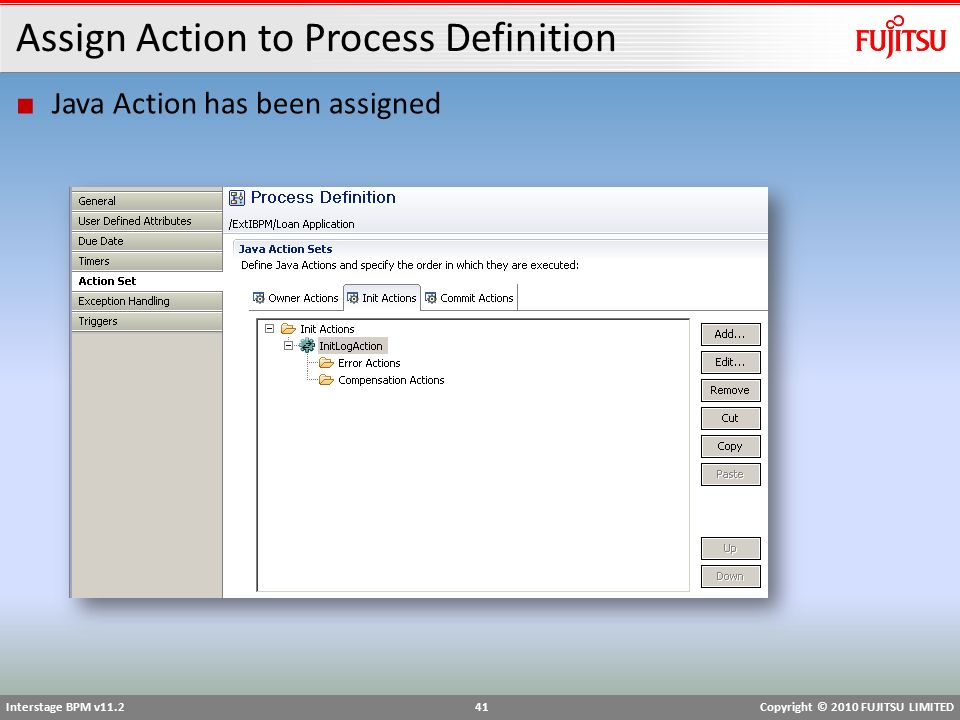Click the Down button
This screenshot has width=960, height=720.
click(730, 576)
